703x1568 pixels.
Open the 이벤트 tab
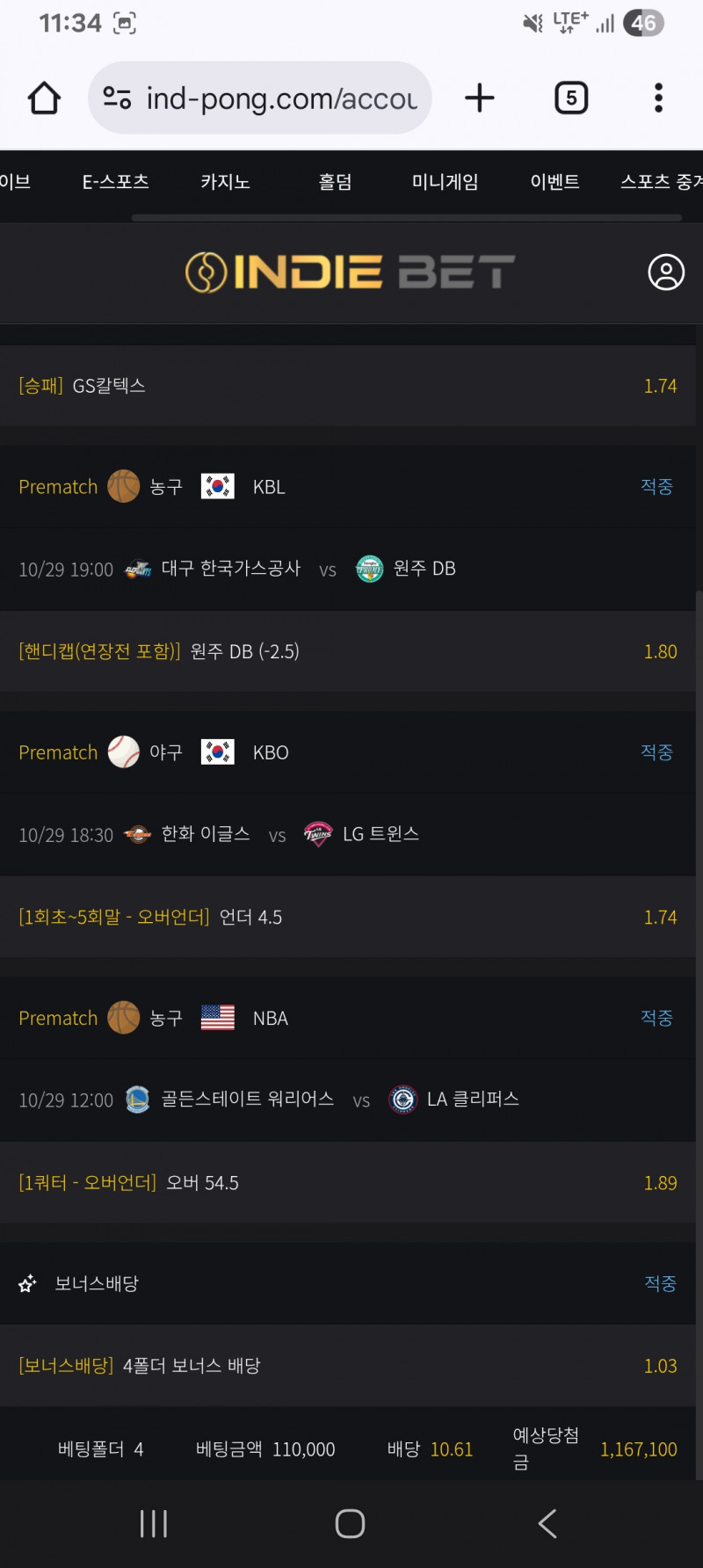(554, 182)
